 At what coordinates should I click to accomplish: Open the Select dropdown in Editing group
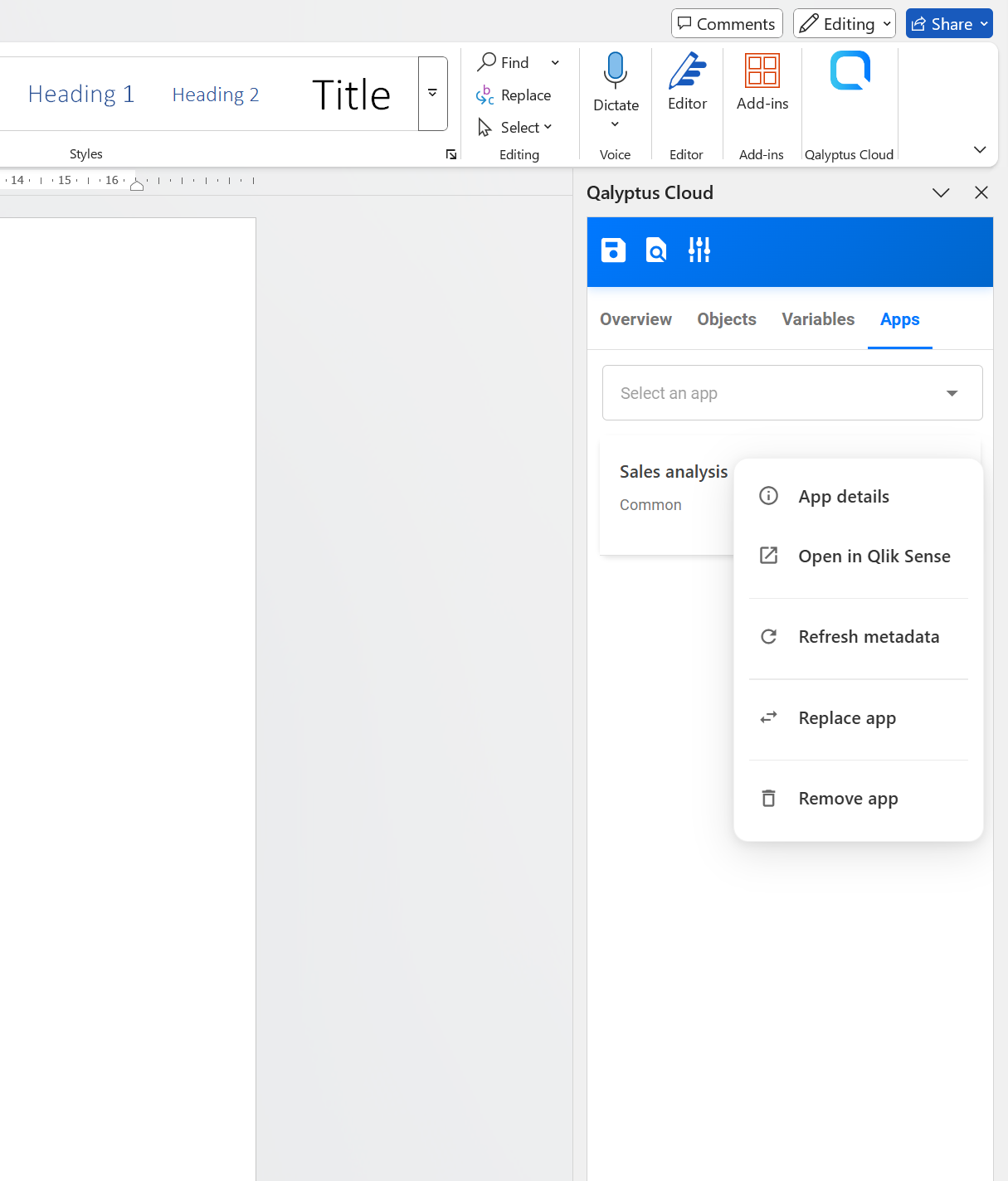(x=516, y=128)
